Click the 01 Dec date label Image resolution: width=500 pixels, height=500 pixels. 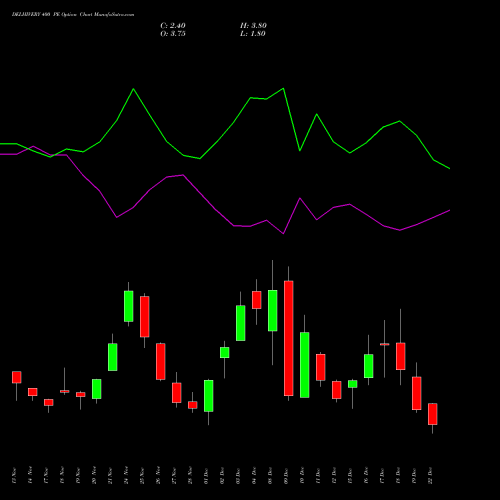tap(206, 476)
